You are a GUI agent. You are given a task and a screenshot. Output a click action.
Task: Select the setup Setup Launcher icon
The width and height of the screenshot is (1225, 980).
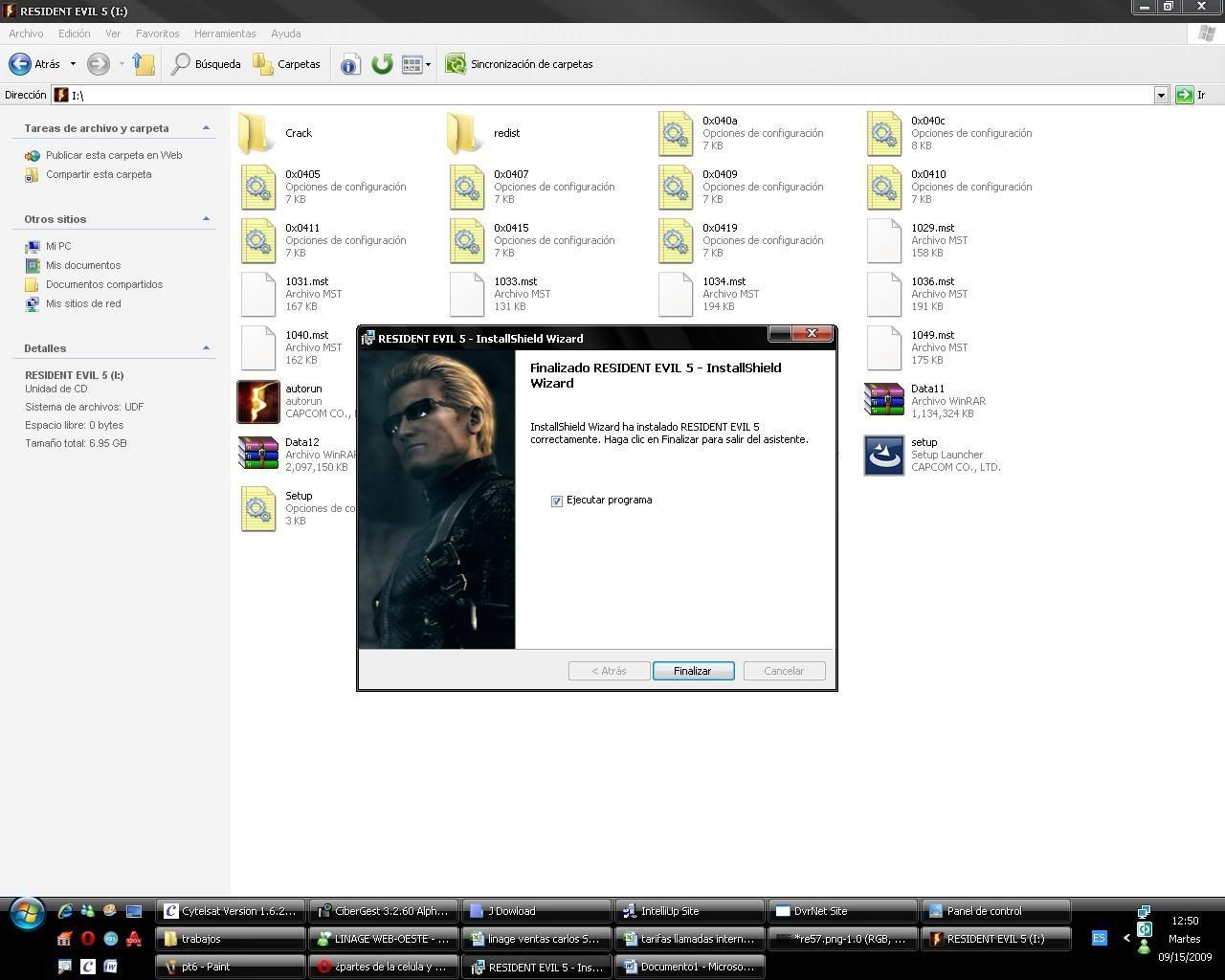pyautogui.click(x=884, y=455)
